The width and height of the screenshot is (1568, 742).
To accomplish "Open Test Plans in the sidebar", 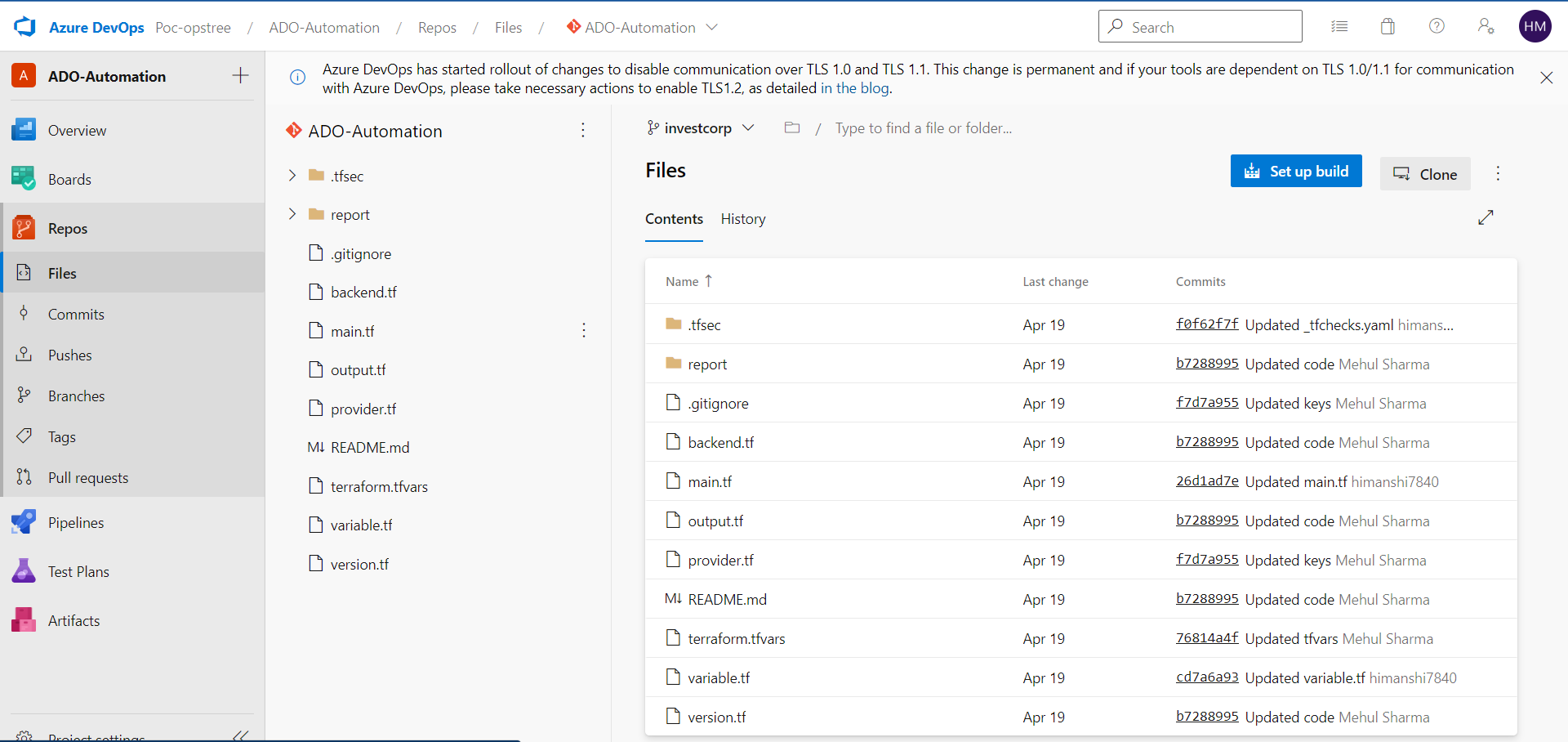I will pos(132,571).
